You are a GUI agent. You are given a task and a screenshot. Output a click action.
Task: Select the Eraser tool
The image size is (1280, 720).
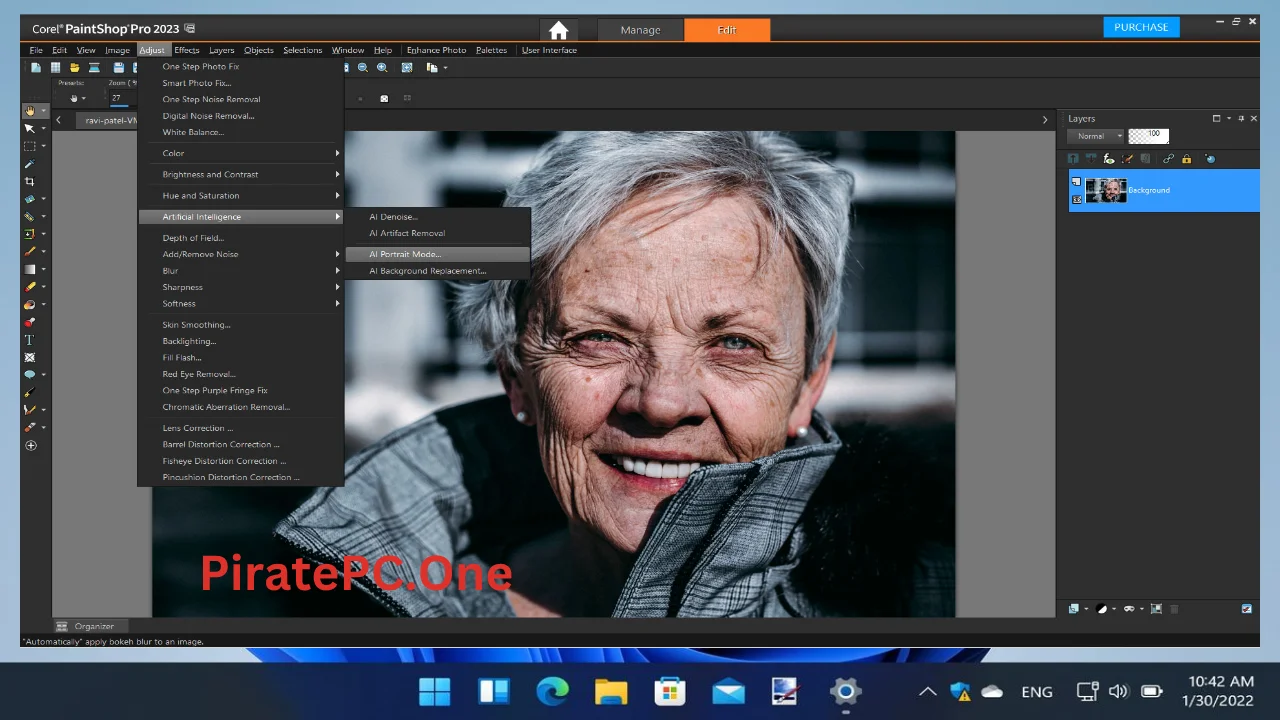click(x=30, y=286)
